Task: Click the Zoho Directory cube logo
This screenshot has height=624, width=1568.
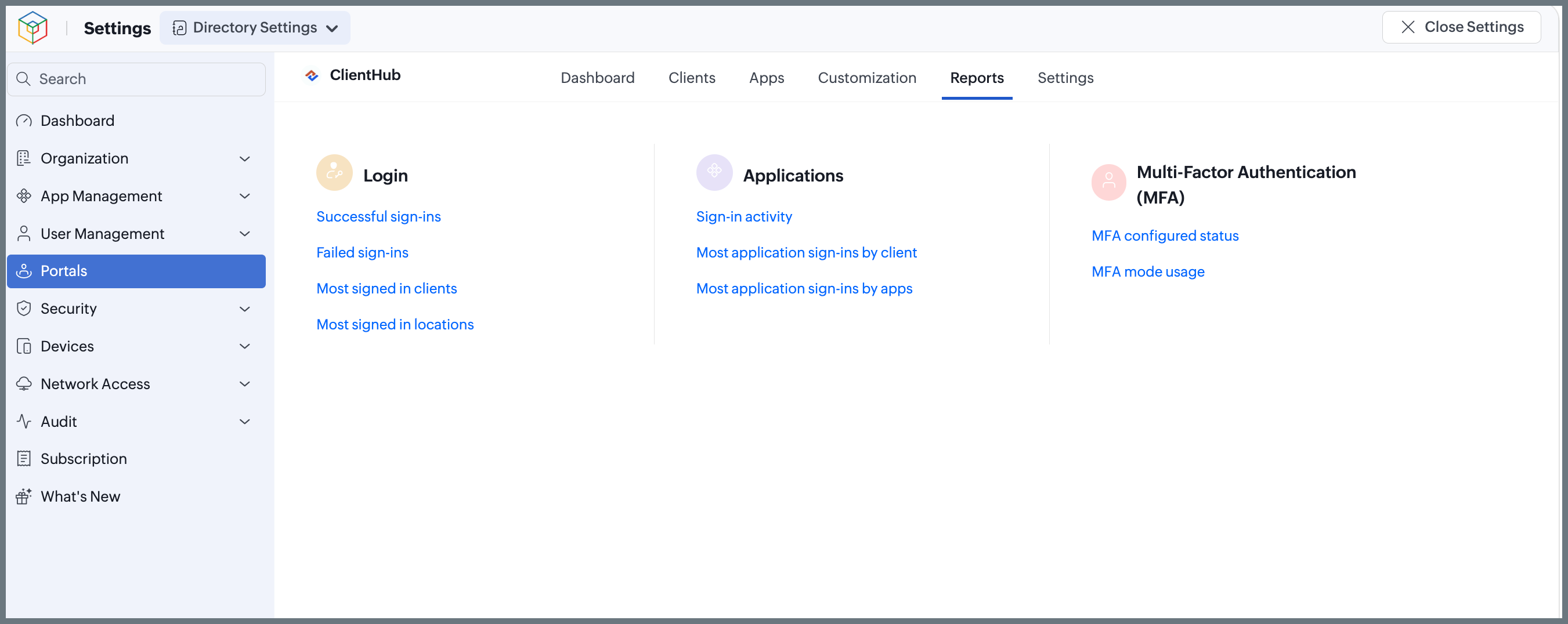Action: point(33,27)
